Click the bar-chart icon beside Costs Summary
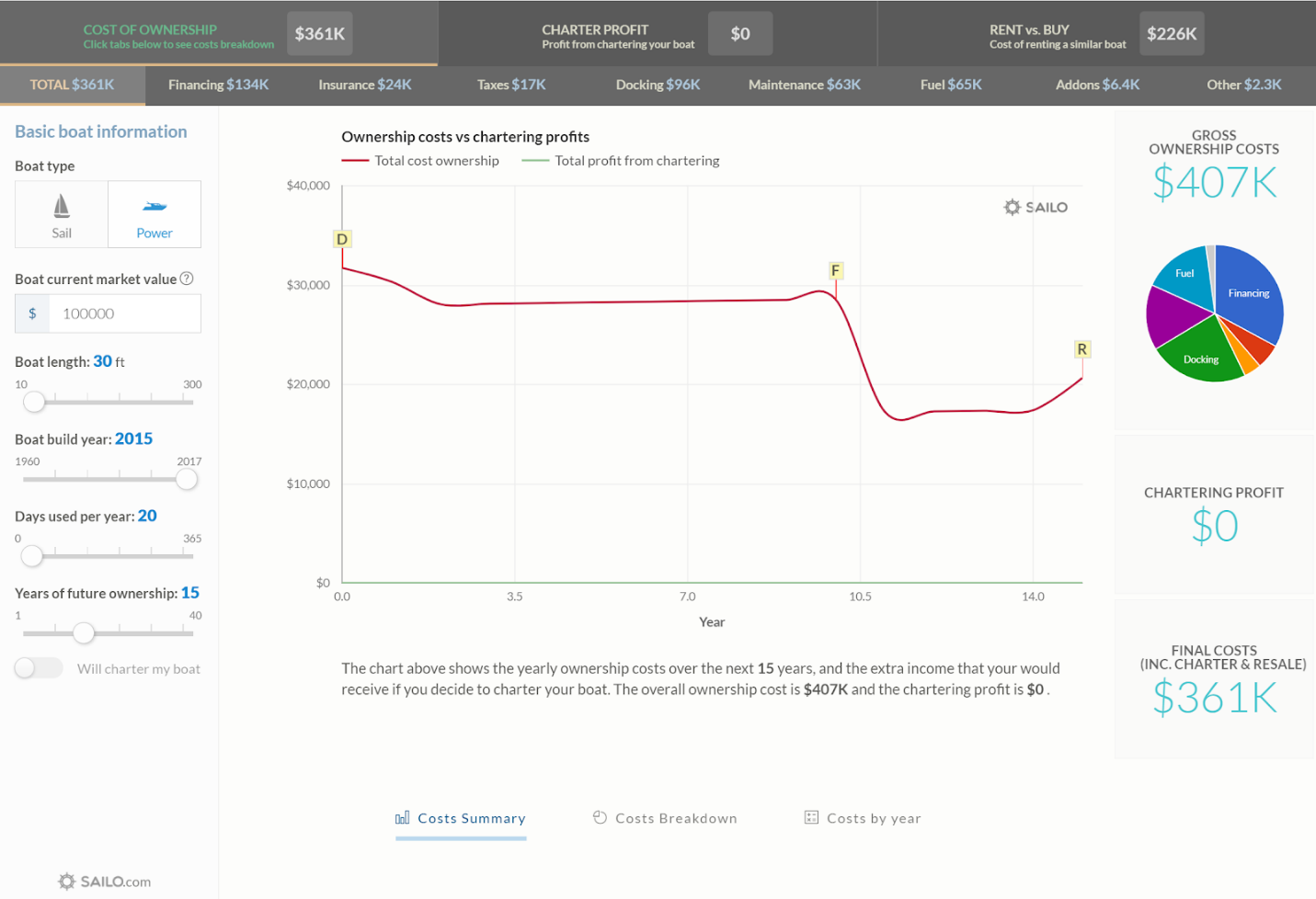 tap(402, 817)
